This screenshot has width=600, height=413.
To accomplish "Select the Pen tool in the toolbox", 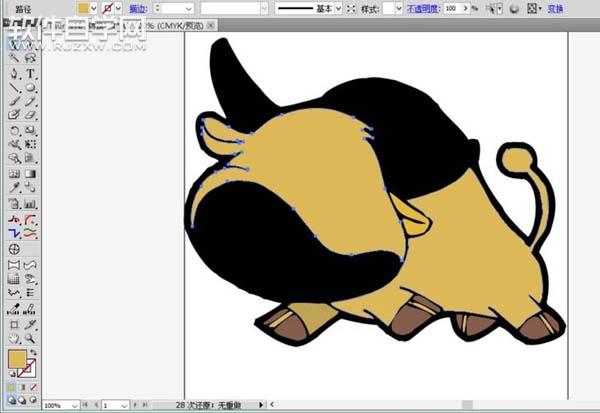I will pos(15,74).
